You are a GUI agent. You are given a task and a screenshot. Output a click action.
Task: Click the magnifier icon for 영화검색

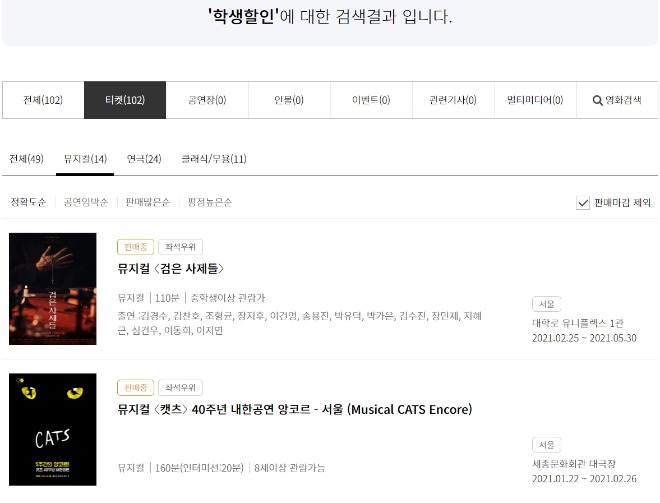pos(597,101)
